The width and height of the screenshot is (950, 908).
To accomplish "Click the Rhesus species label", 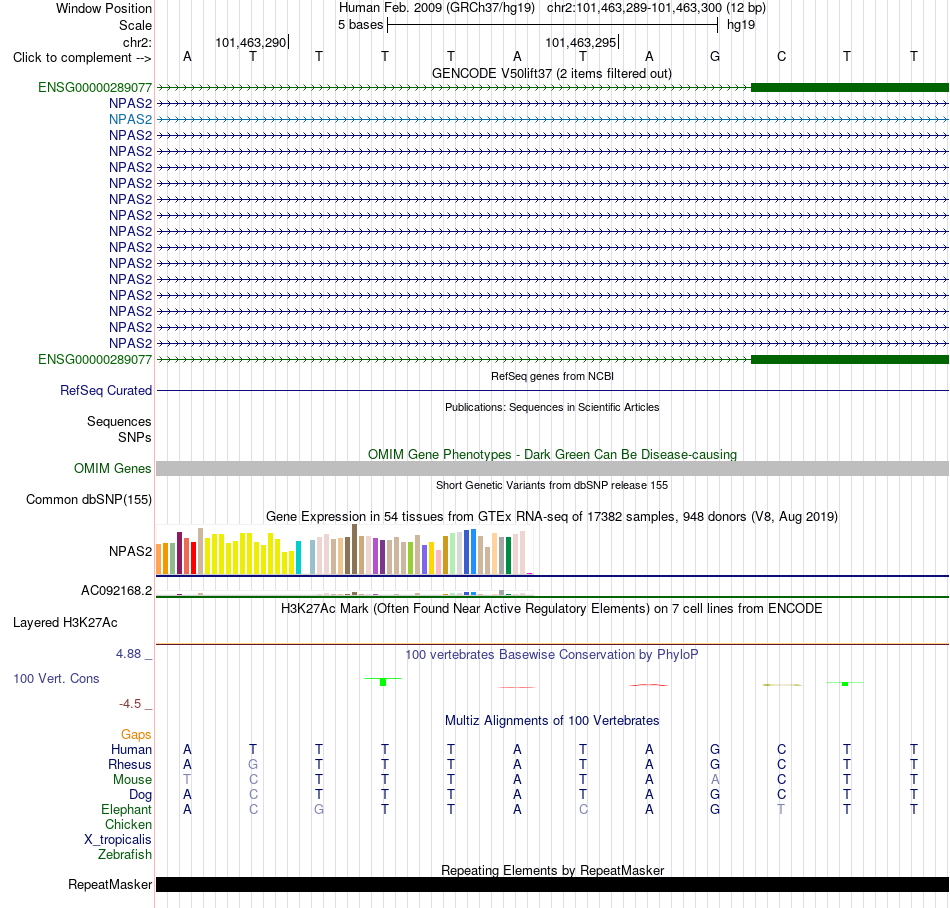I will [130, 765].
